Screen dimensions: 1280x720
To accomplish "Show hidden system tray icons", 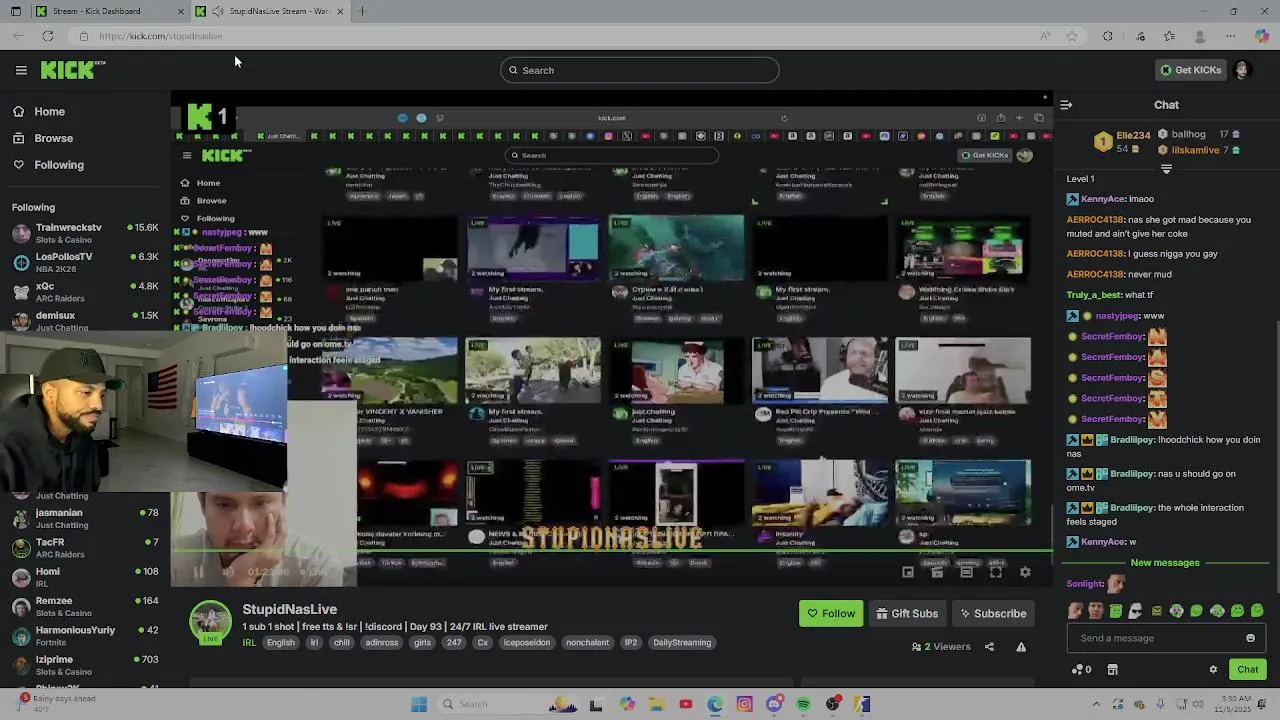I will pos(1096,704).
